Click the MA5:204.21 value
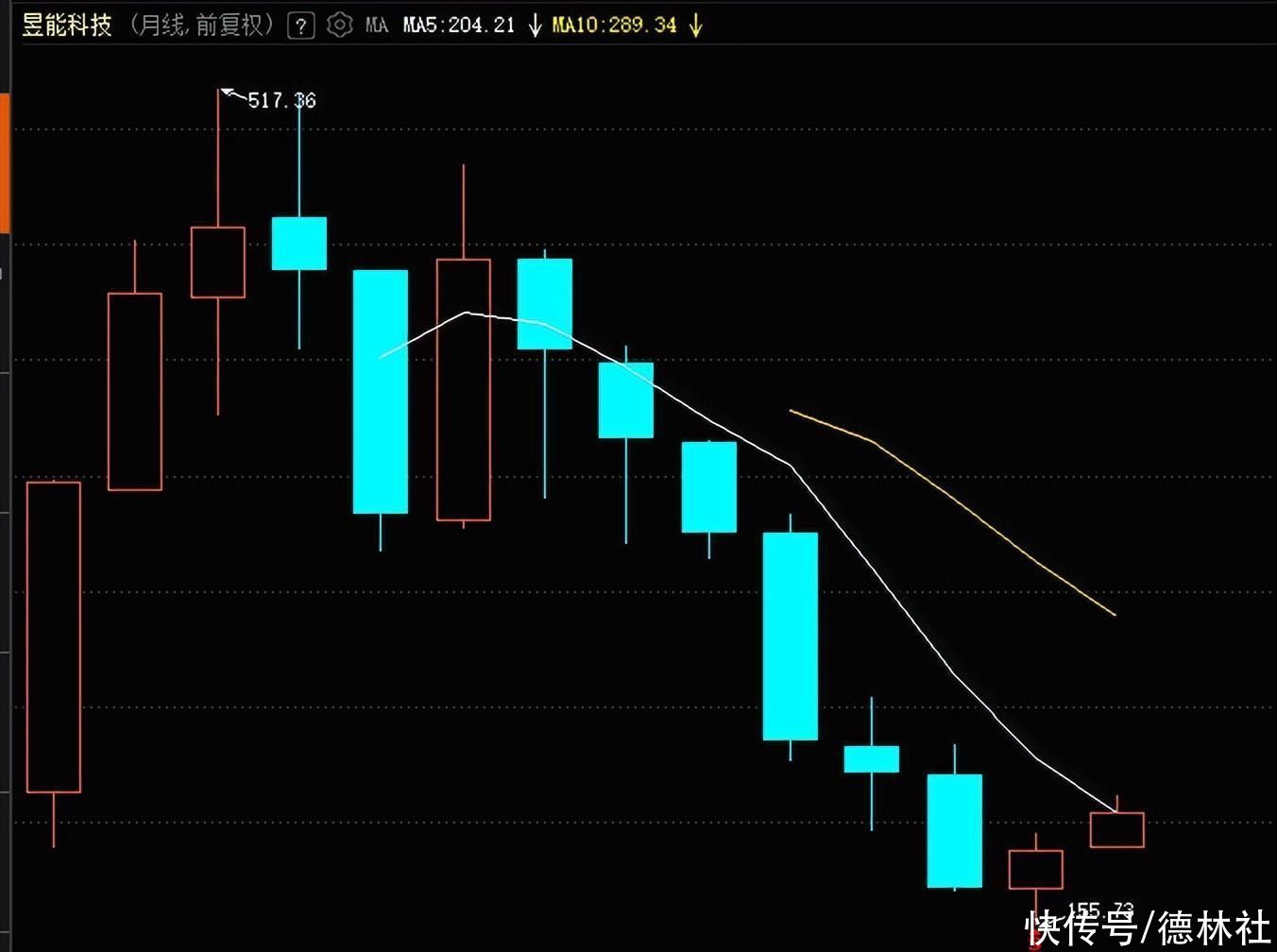 pyautogui.click(x=459, y=25)
